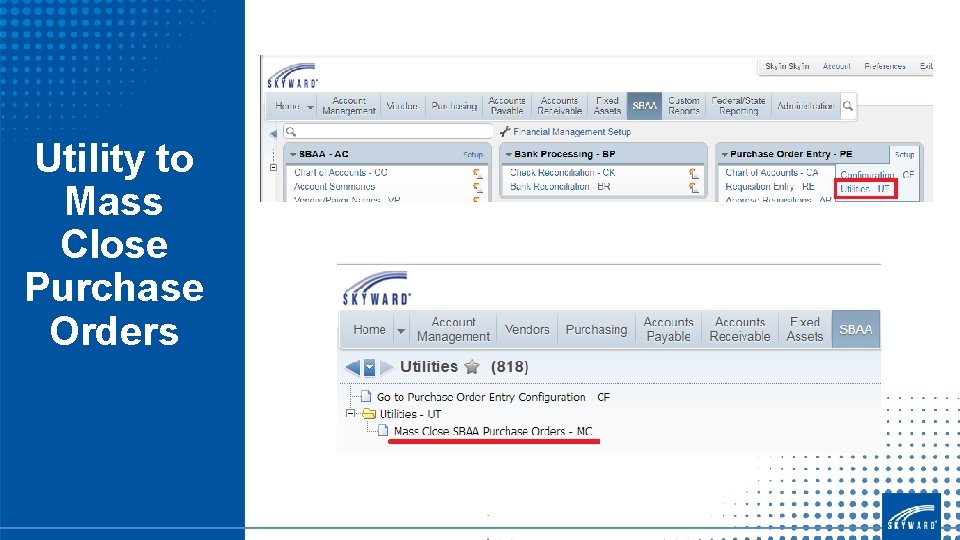Click the favorite star beside Utilities (818)

[x=472, y=367]
